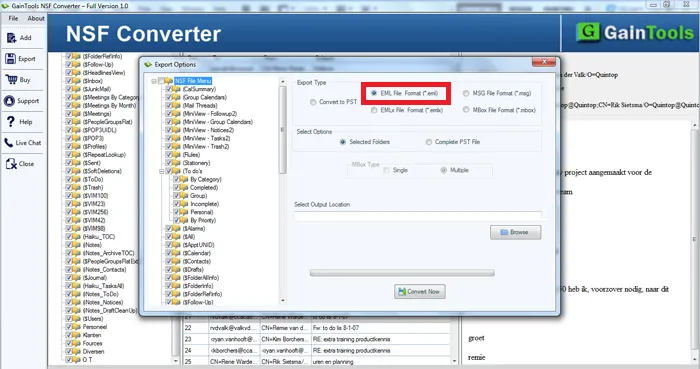Start Live Chat via phone icon
The image size is (700, 369).
[x=9, y=143]
